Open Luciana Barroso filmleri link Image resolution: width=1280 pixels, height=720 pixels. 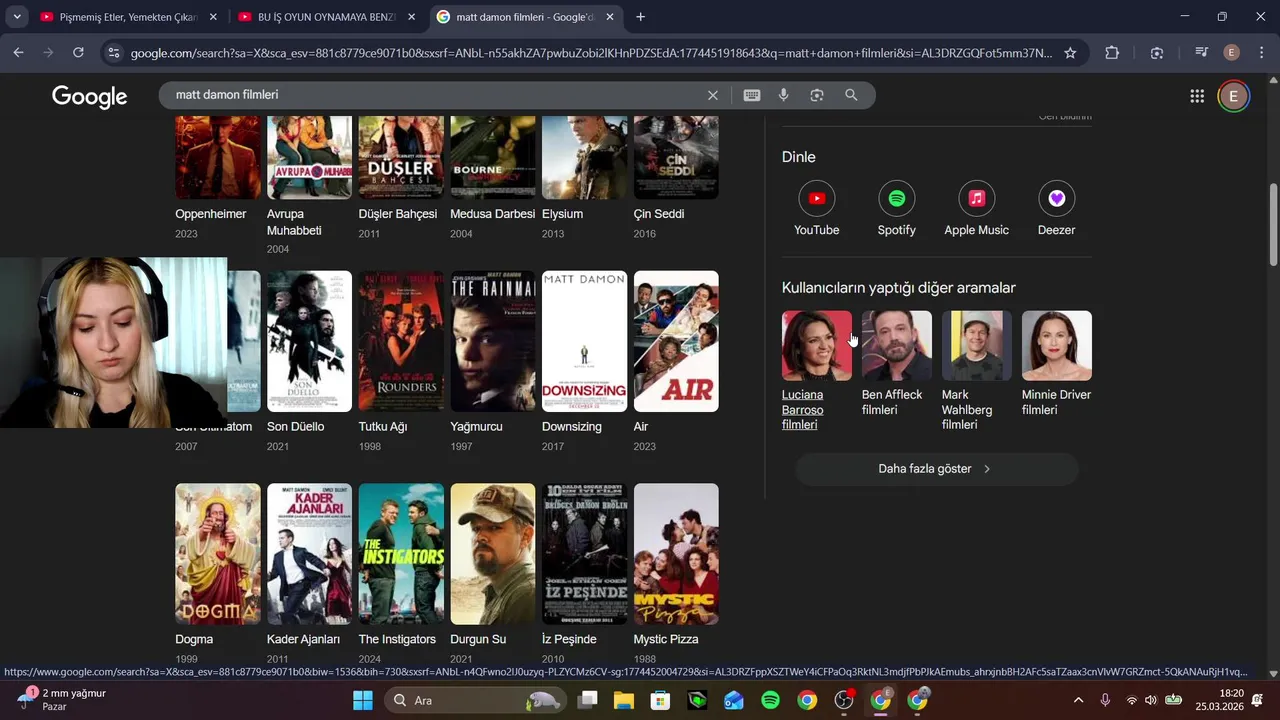[x=802, y=410]
